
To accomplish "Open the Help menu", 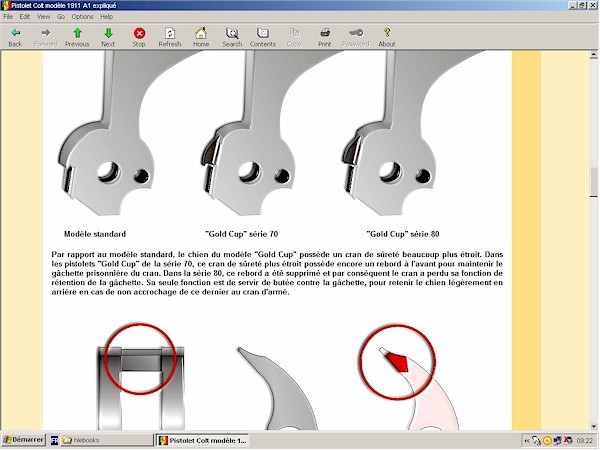I will tap(106, 16).
